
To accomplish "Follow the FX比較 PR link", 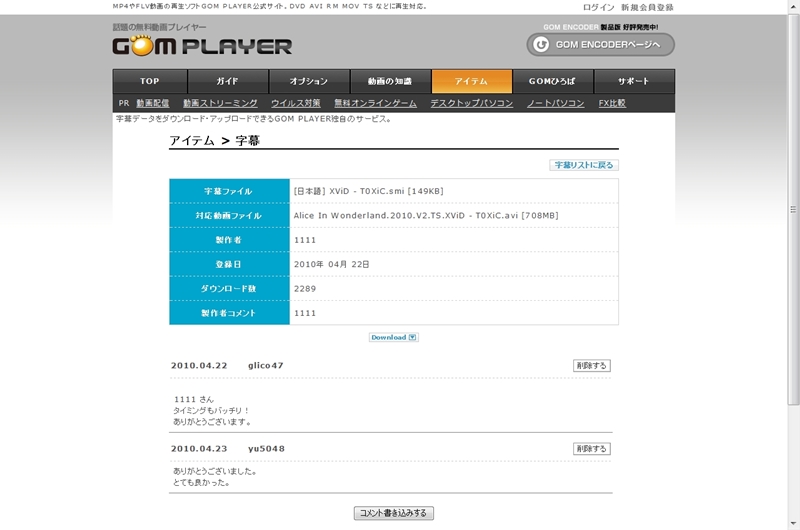I will point(612,103).
